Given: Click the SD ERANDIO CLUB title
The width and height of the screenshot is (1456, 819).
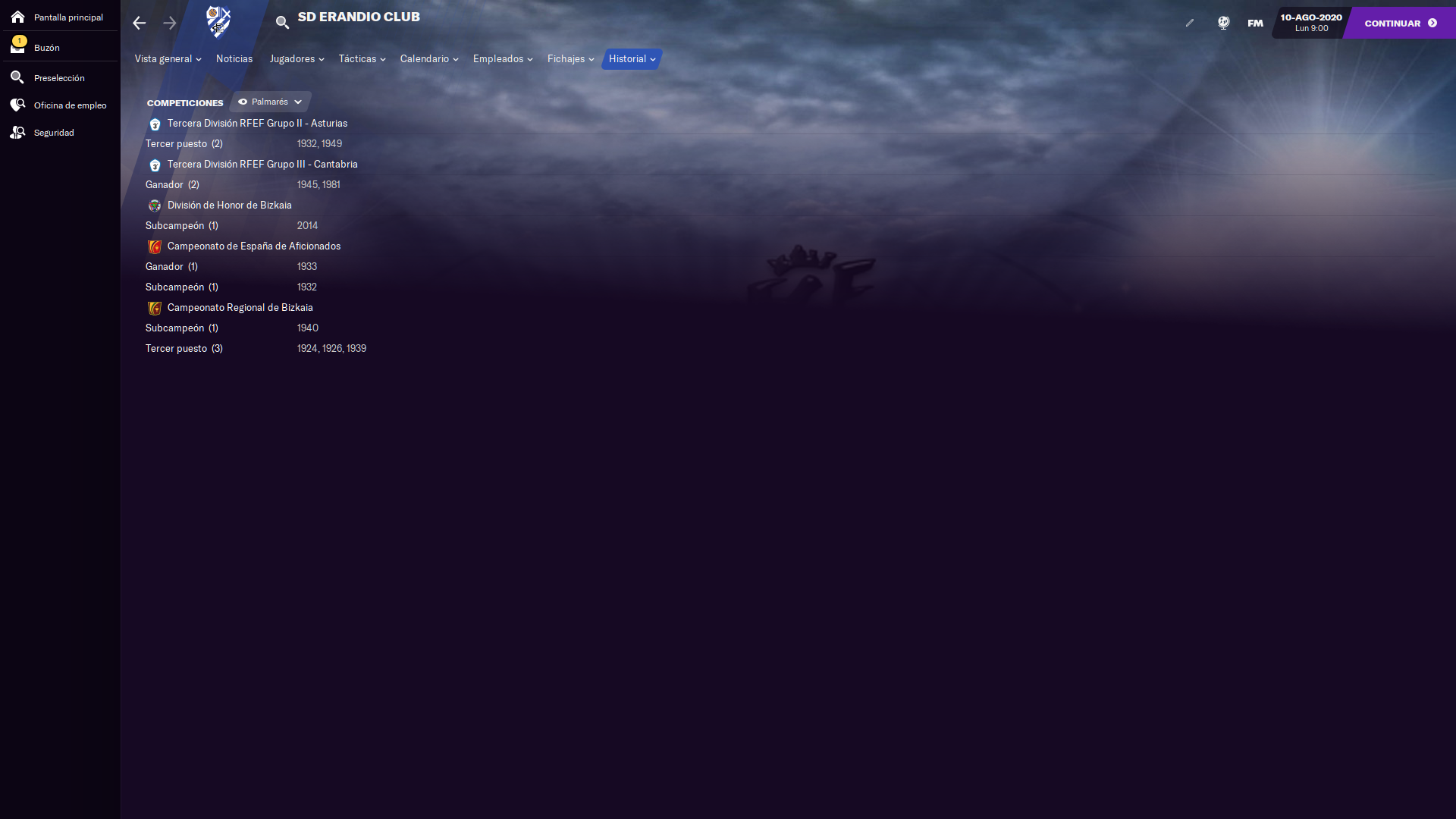Looking at the screenshot, I should [359, 17].
